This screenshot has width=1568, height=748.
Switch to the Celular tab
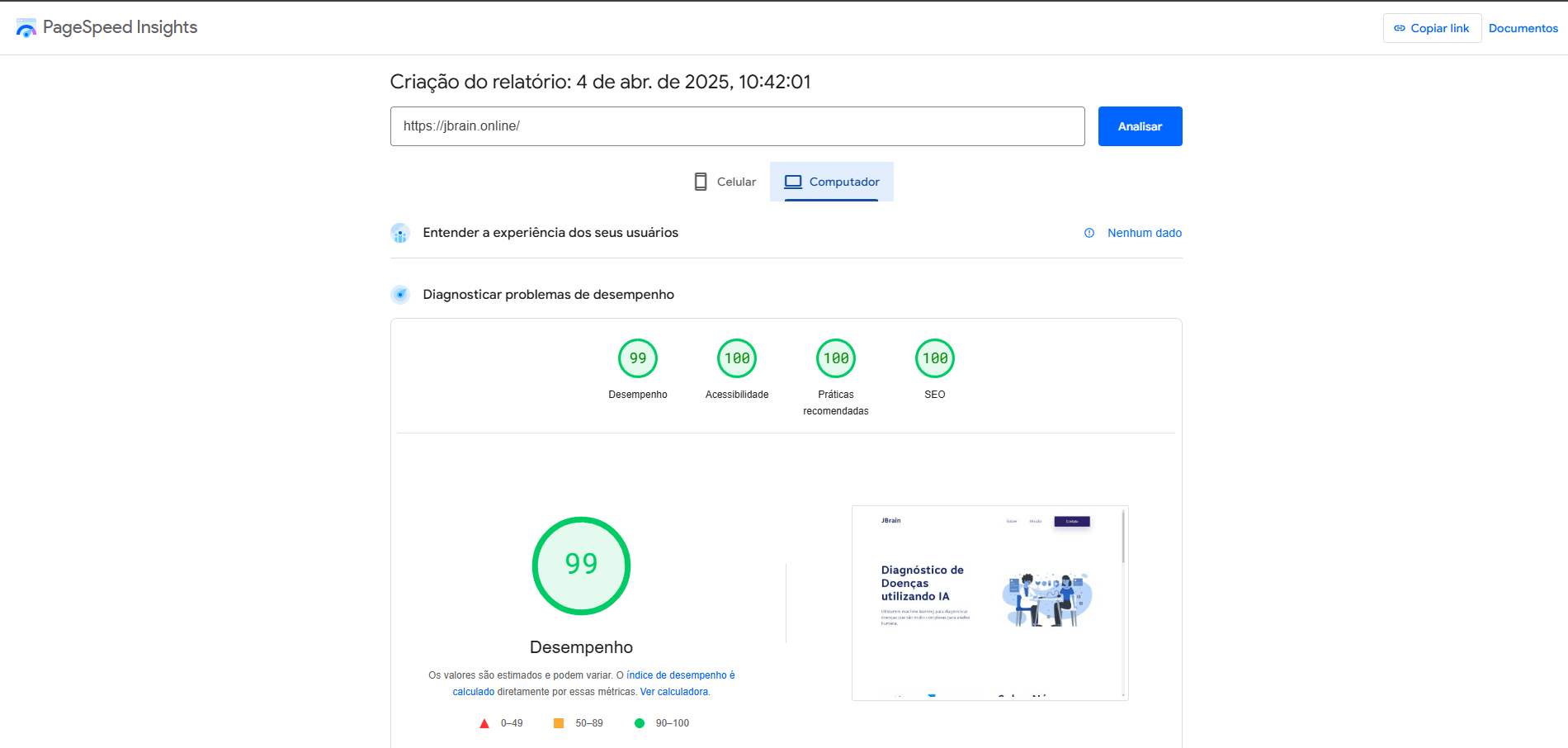[x=725, y=182]
